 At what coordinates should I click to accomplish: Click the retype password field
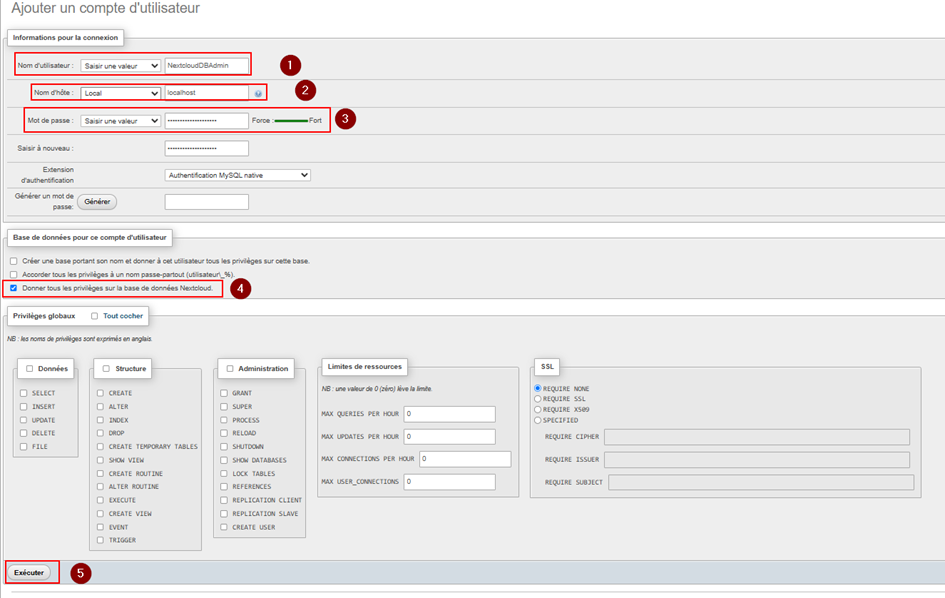[x=206, y=148]
